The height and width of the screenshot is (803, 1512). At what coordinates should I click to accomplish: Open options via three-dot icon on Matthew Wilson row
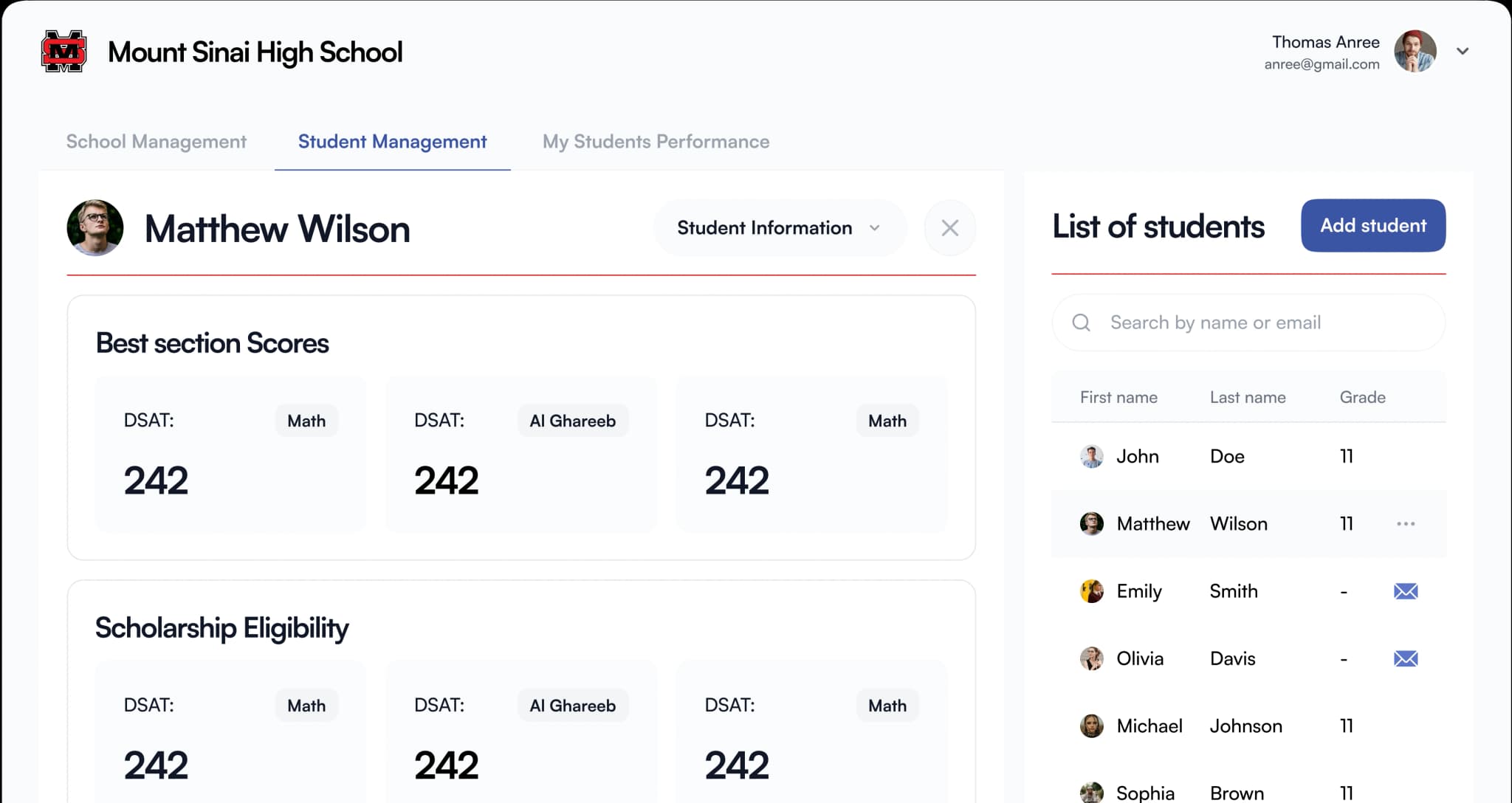click(1406, 523)
